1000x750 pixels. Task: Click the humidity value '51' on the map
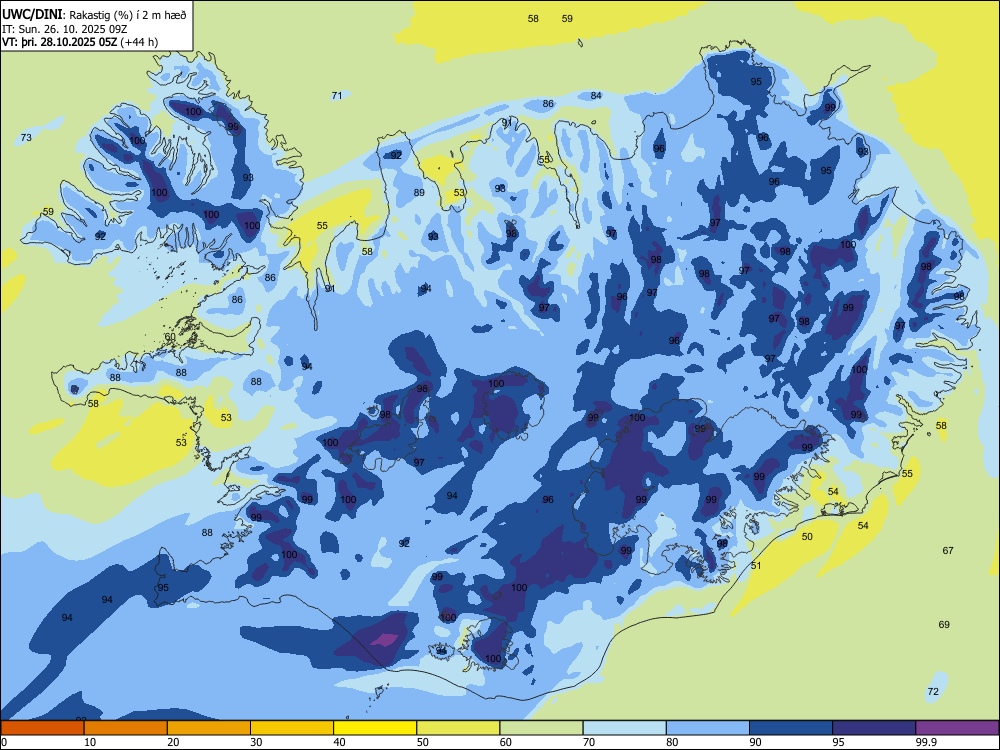click(756, 566)
